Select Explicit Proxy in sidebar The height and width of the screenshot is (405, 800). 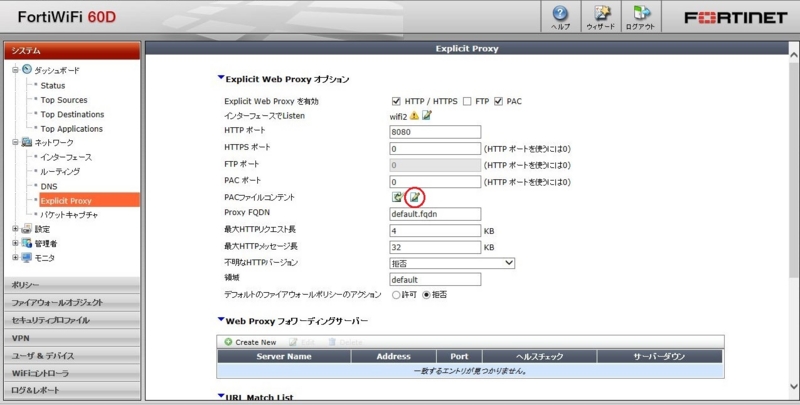[89, 200]
